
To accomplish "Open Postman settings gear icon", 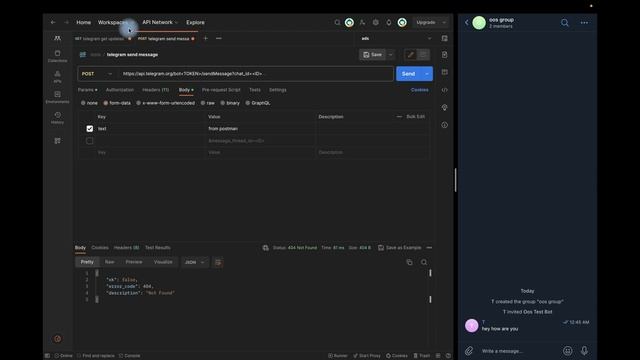I will click(376, 22).
